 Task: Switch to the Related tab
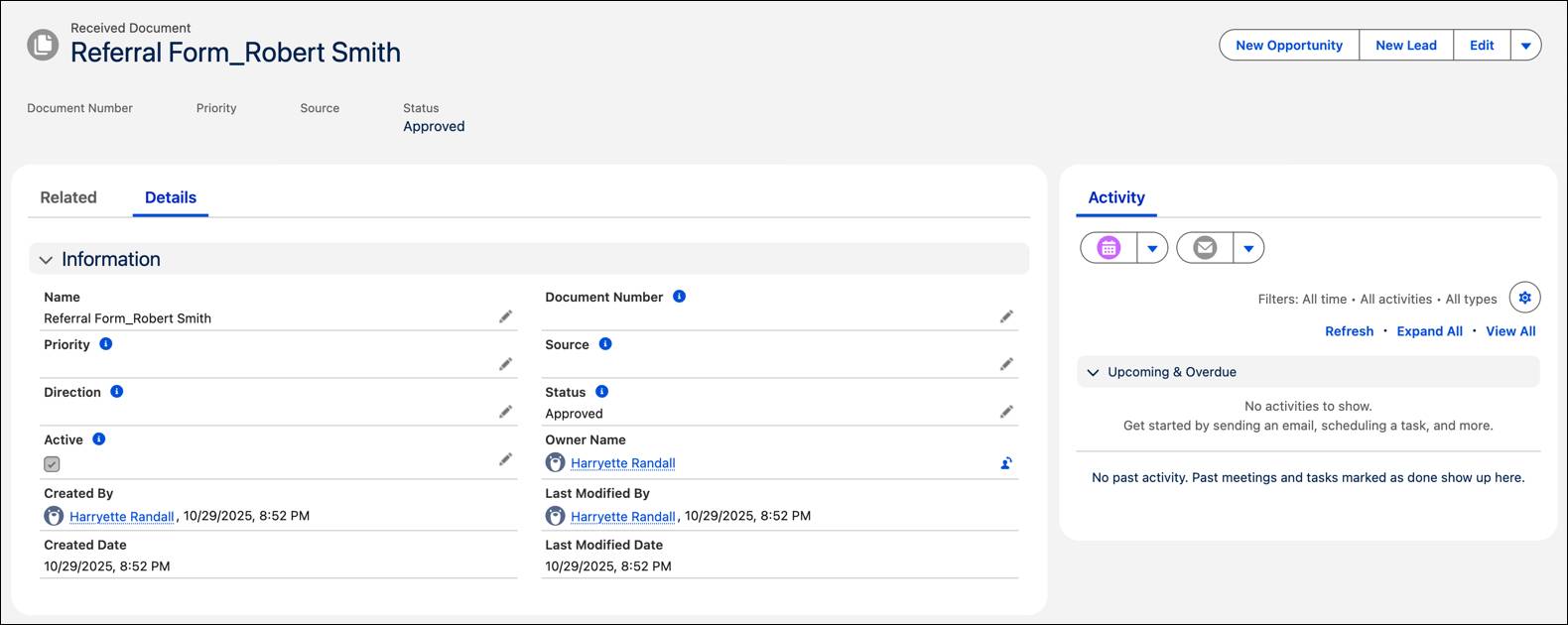pos(68,197)
